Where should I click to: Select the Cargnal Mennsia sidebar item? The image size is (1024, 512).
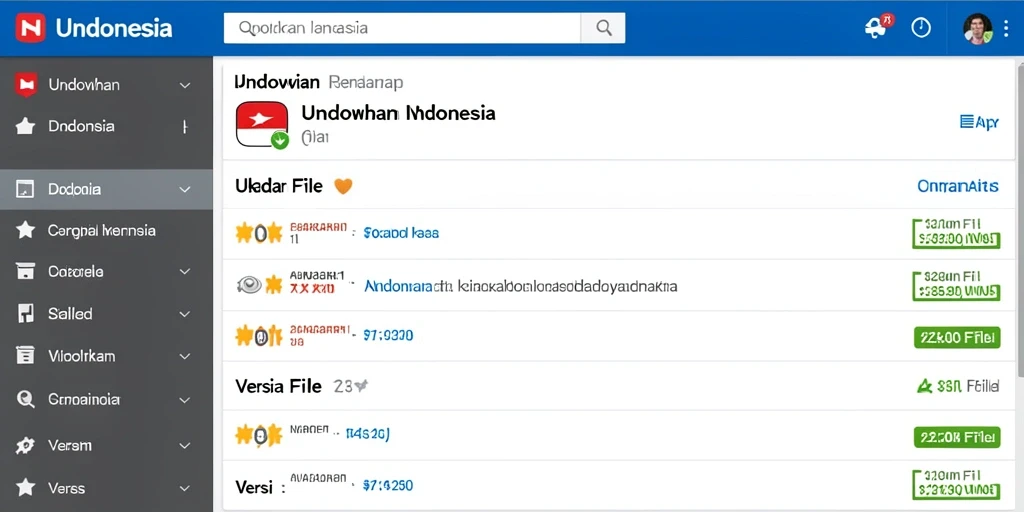(x=106, y=230)
